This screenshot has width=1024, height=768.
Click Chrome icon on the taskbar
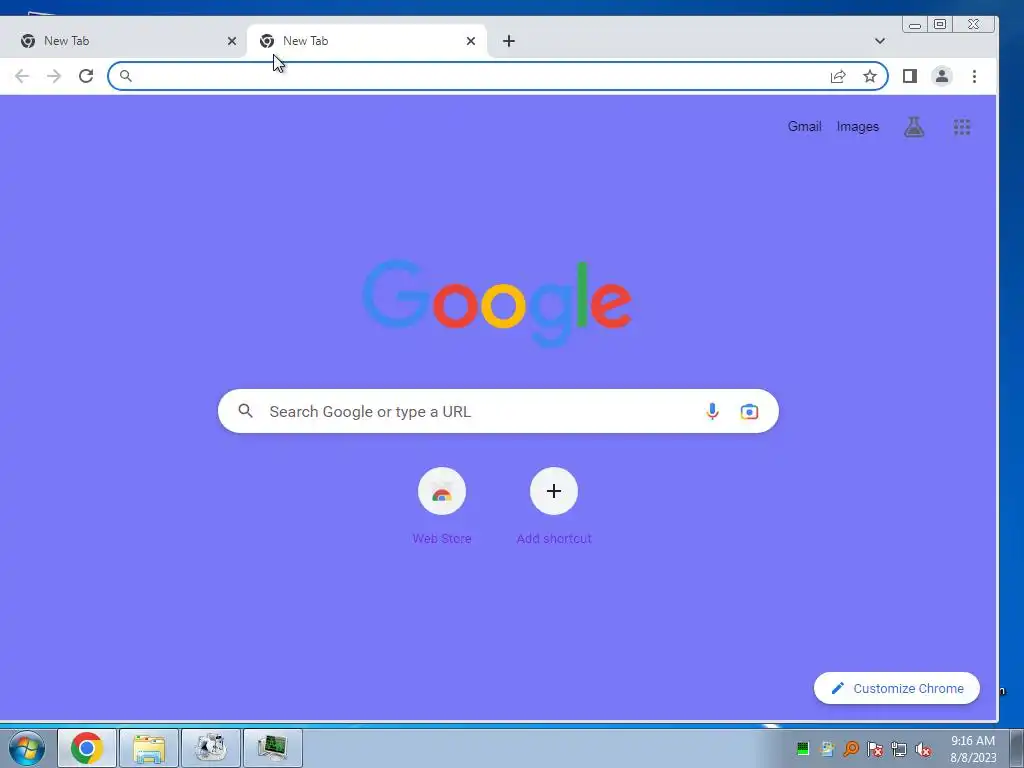87,748
